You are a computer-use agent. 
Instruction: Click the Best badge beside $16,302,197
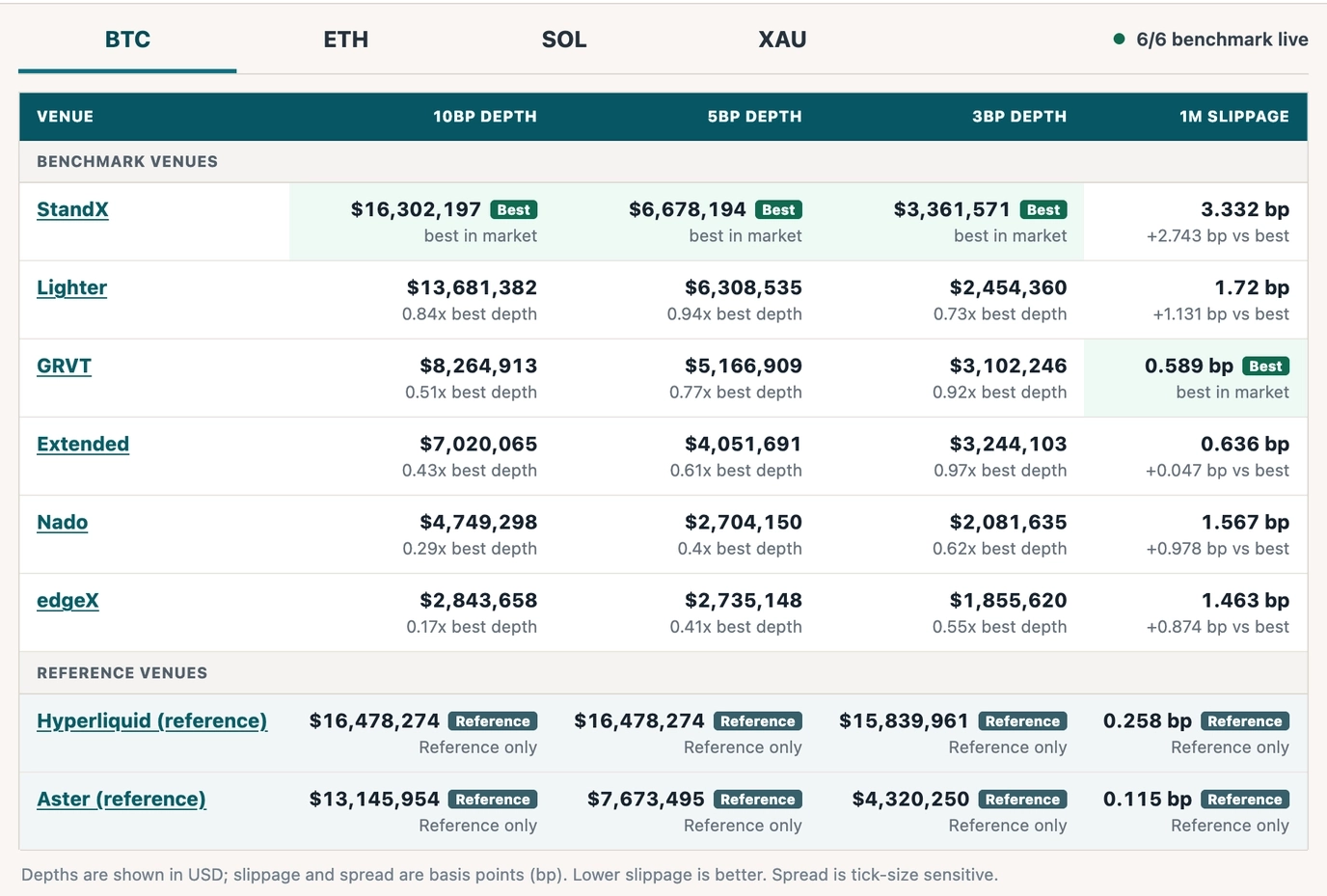coord(513,209)
